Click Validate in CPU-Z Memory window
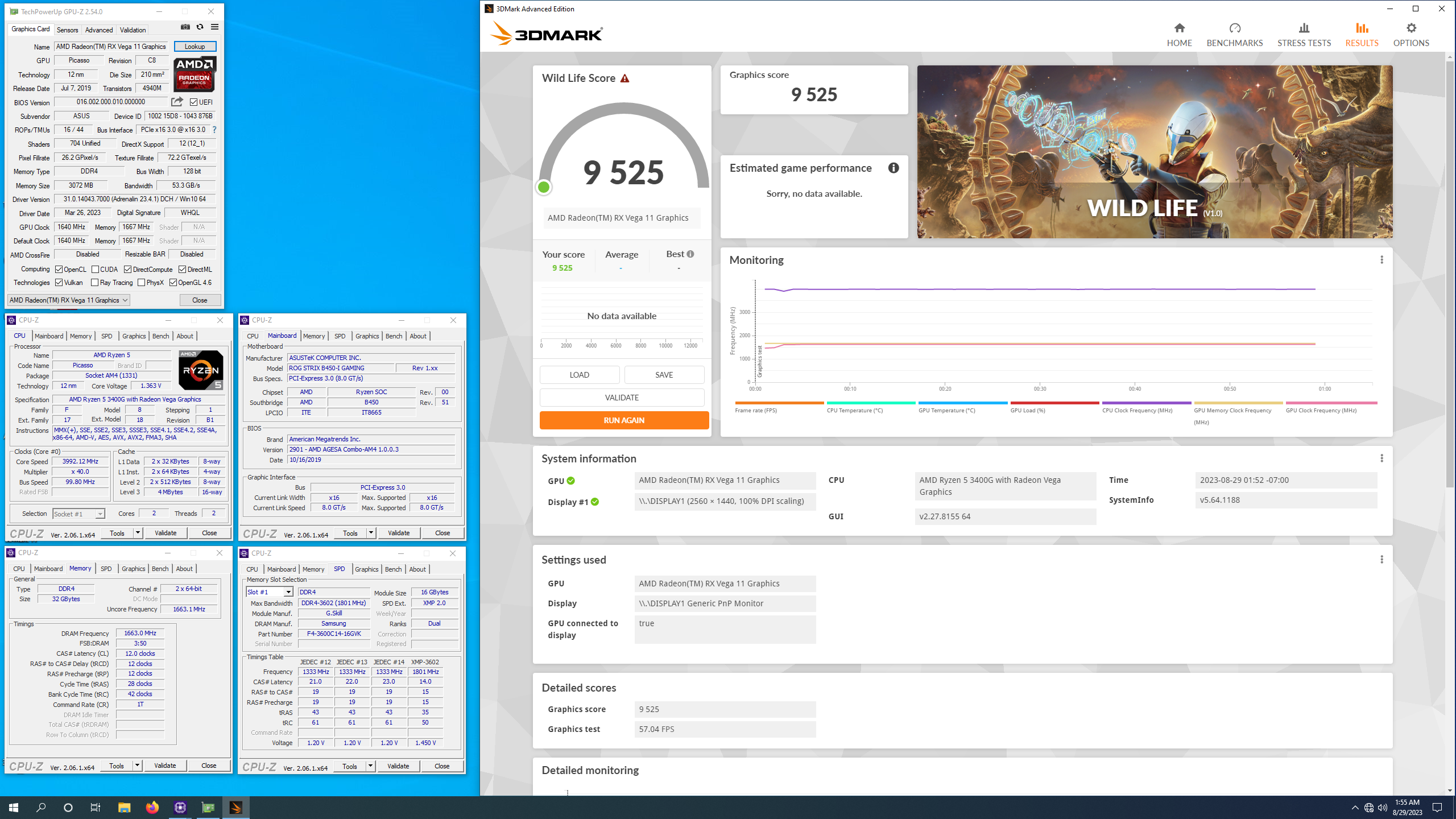The image size is (1456, 819). pyautogui.click(x=165, y=766)
